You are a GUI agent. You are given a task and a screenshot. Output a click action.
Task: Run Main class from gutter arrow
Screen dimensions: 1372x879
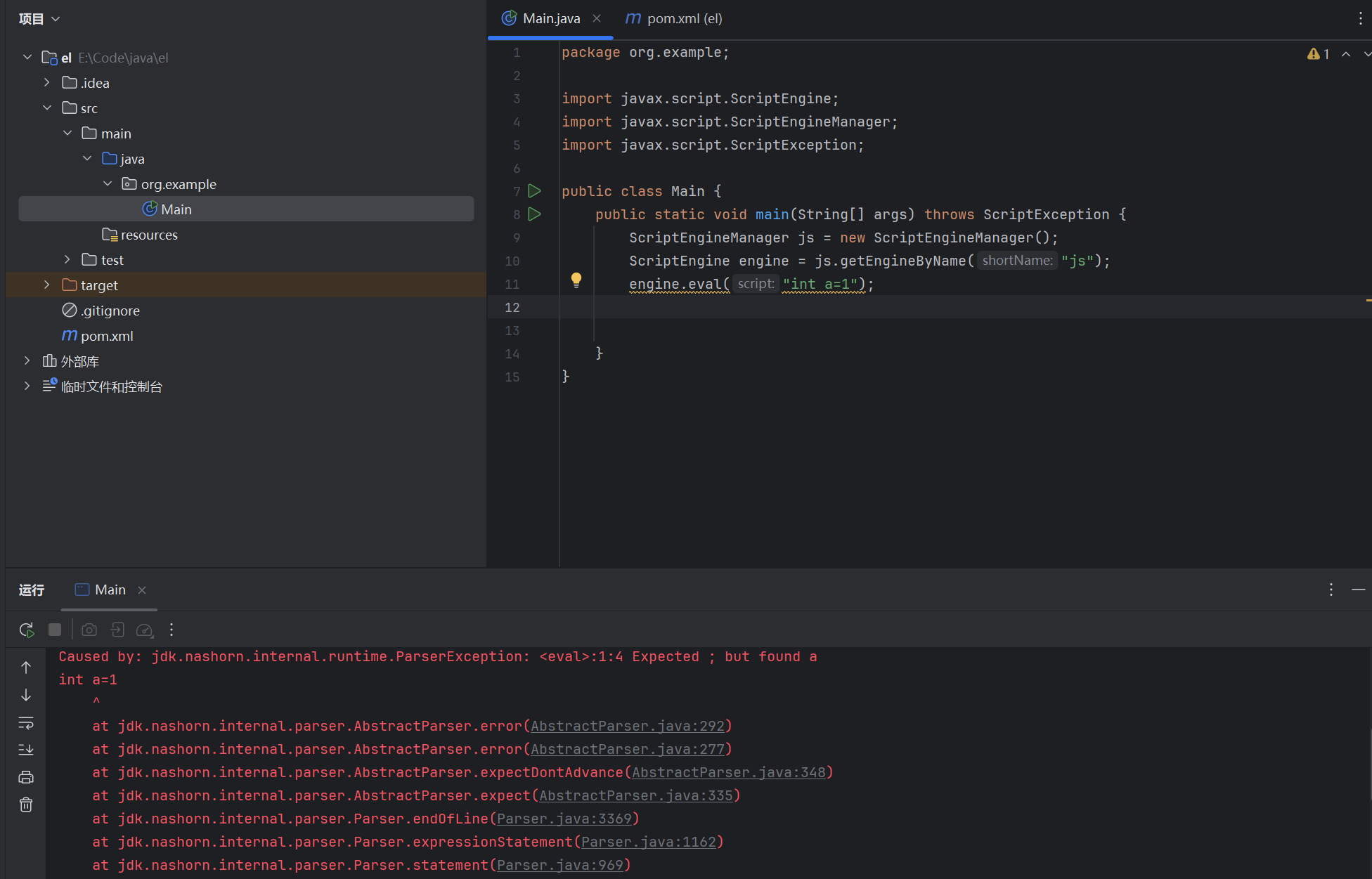[534, 191]
